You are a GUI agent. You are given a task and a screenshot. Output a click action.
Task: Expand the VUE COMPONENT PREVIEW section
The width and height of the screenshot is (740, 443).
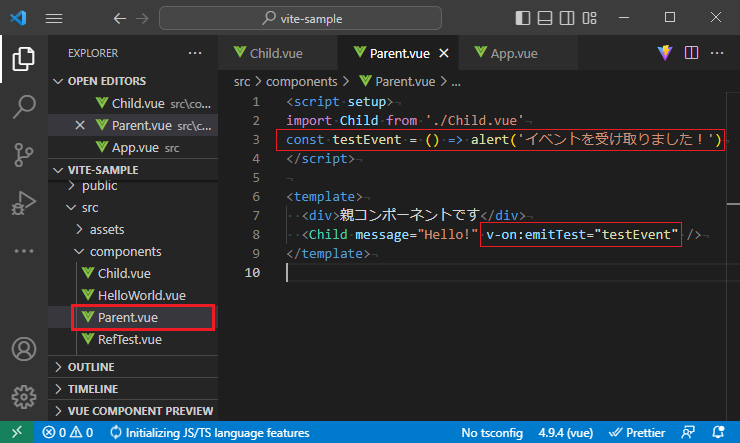[133, 411]
